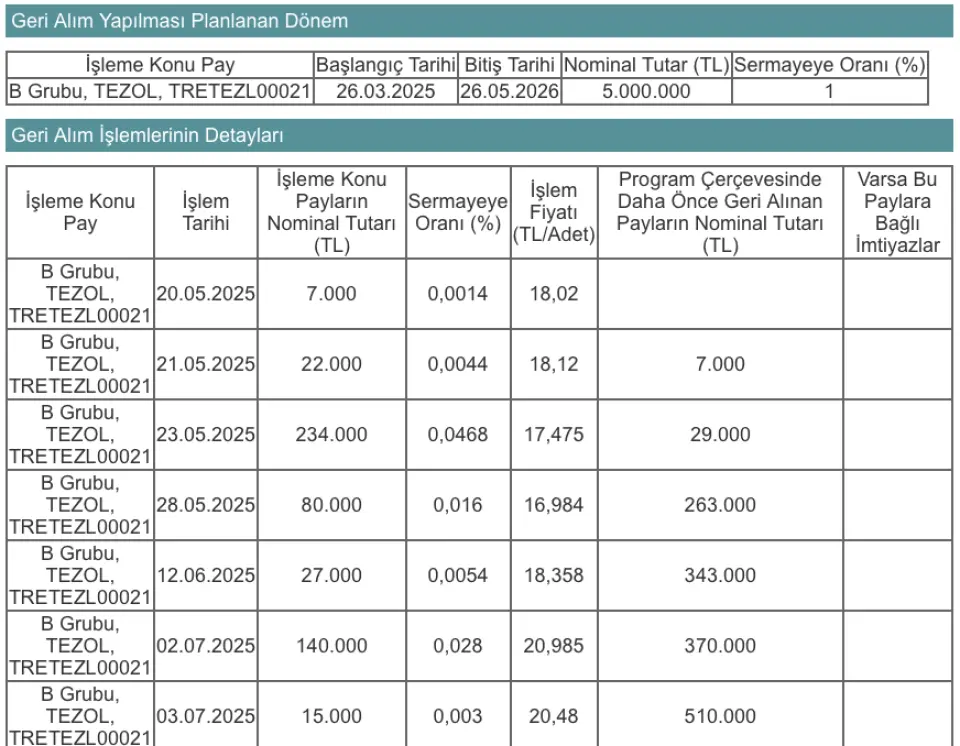
Task: Click the transaction price 17,475
Action: 554,435
